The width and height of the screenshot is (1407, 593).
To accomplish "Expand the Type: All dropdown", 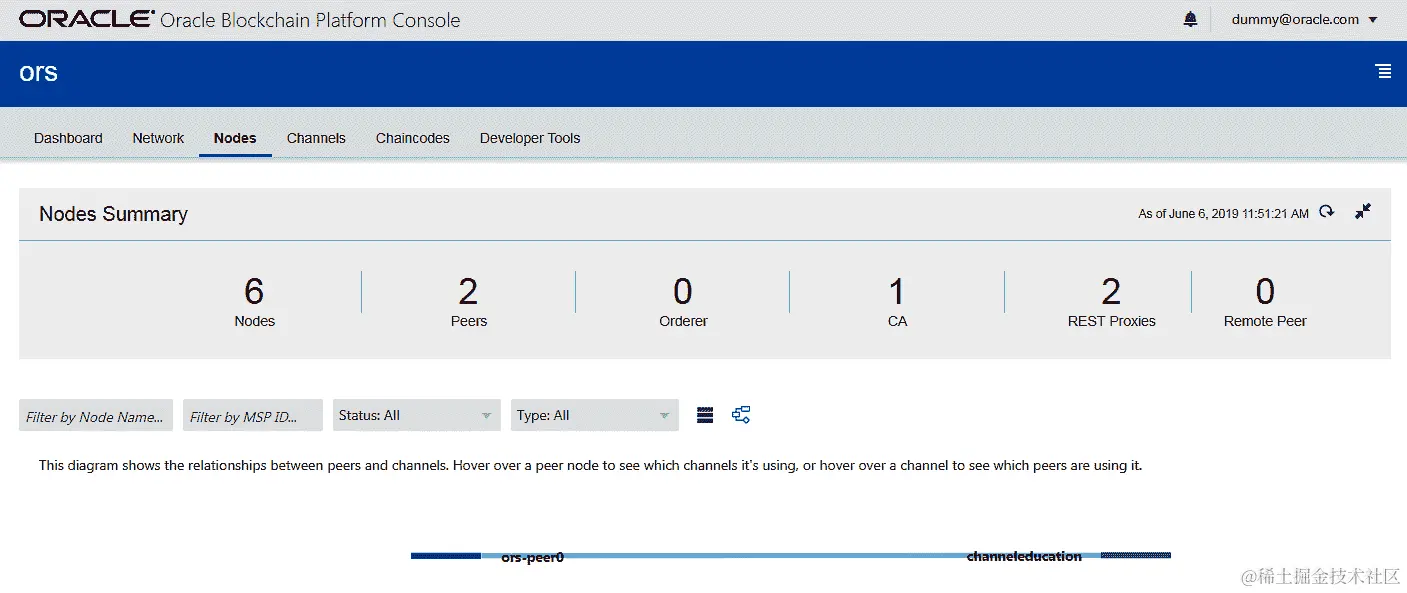I will pos(595,416).
